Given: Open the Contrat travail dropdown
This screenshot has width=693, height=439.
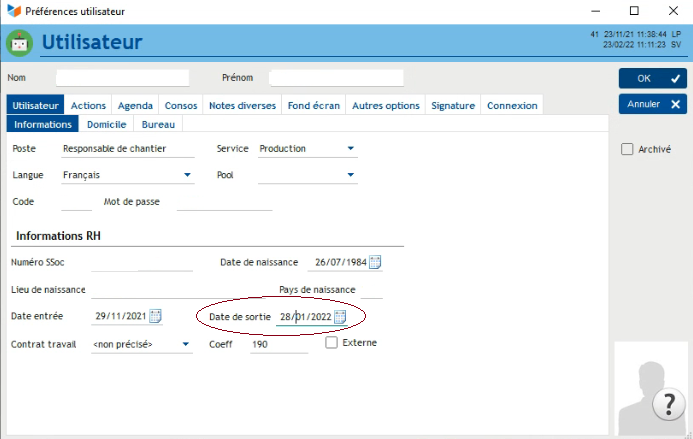Looking at the screenshot, I should (186, 344).
